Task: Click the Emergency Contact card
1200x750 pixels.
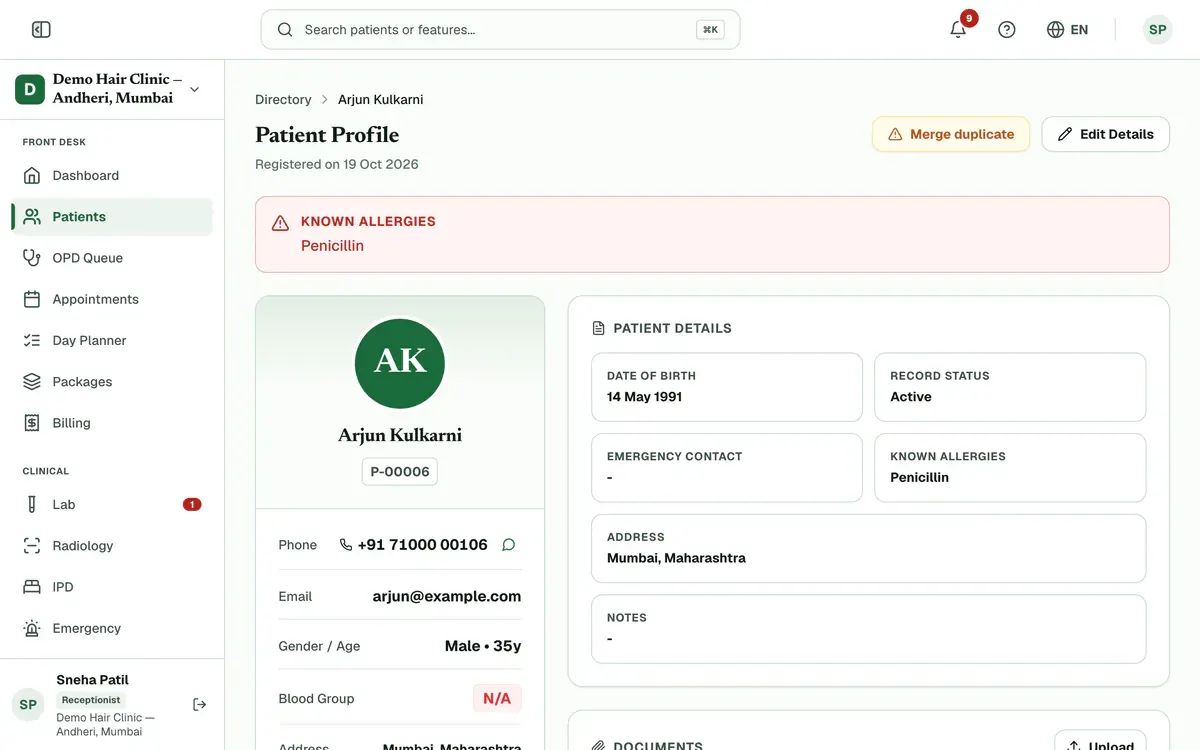Action: tap(727, 468)
